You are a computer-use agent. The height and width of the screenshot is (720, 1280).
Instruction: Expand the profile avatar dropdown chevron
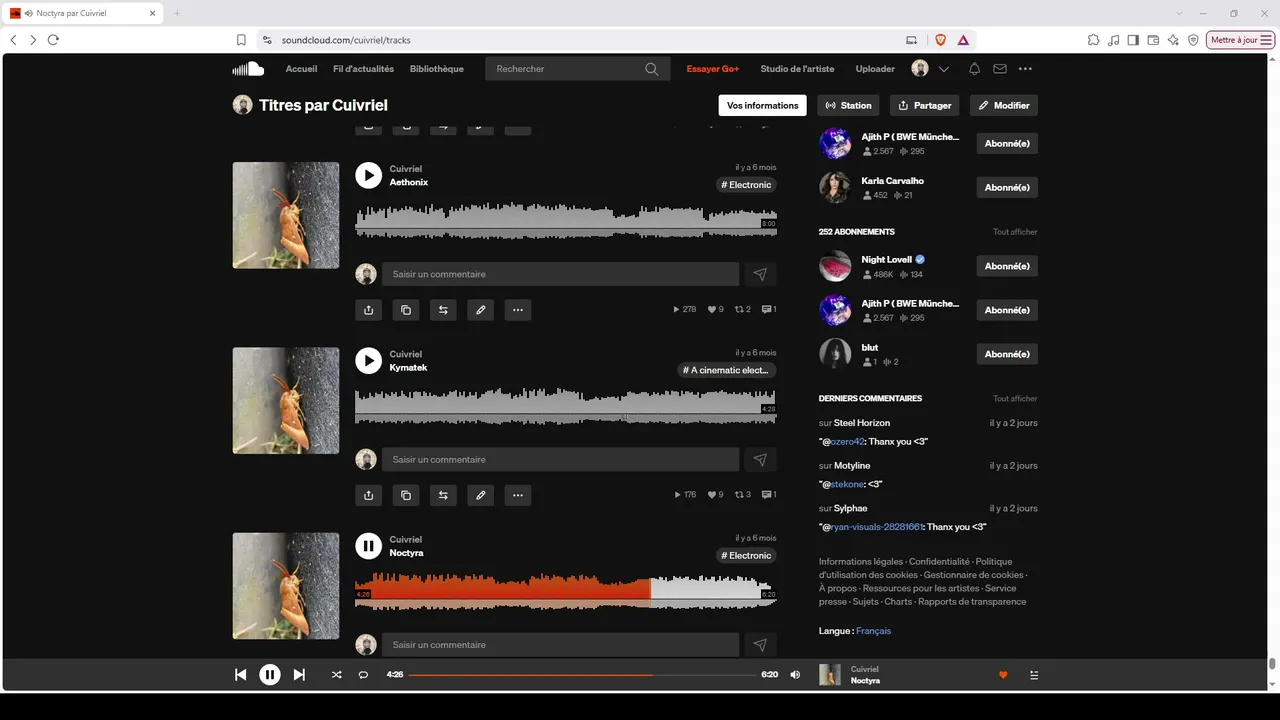(944, 69)
